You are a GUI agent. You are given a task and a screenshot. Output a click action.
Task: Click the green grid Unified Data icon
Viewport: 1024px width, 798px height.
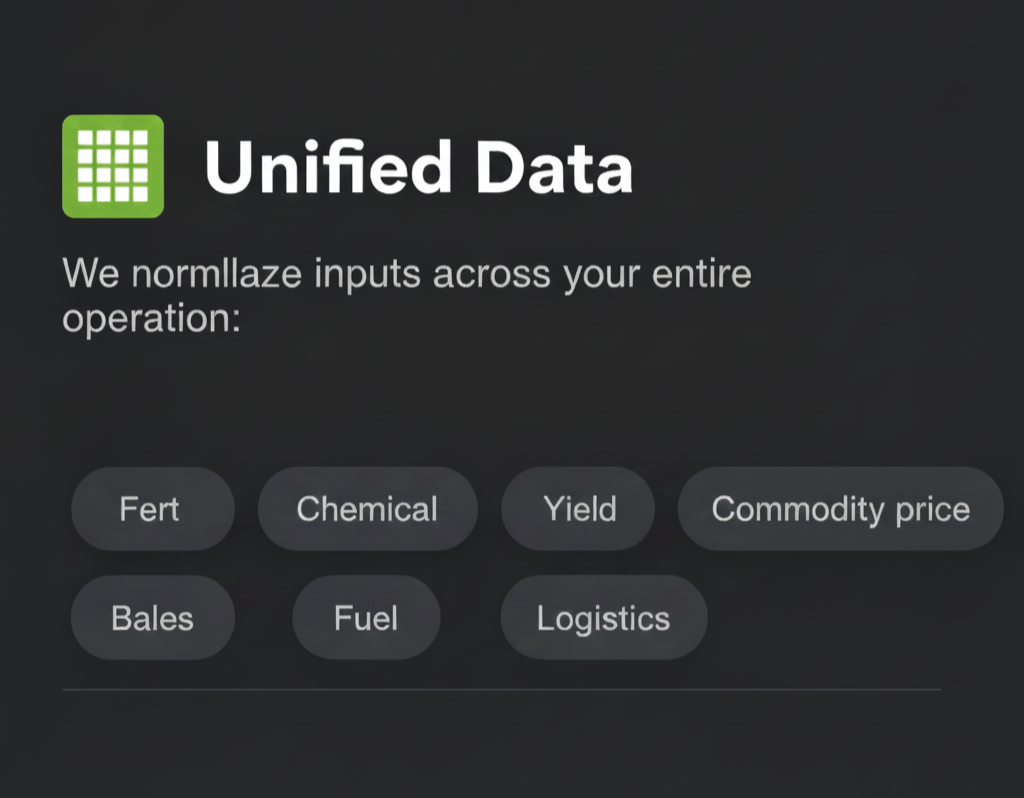(x=113, y=167)
